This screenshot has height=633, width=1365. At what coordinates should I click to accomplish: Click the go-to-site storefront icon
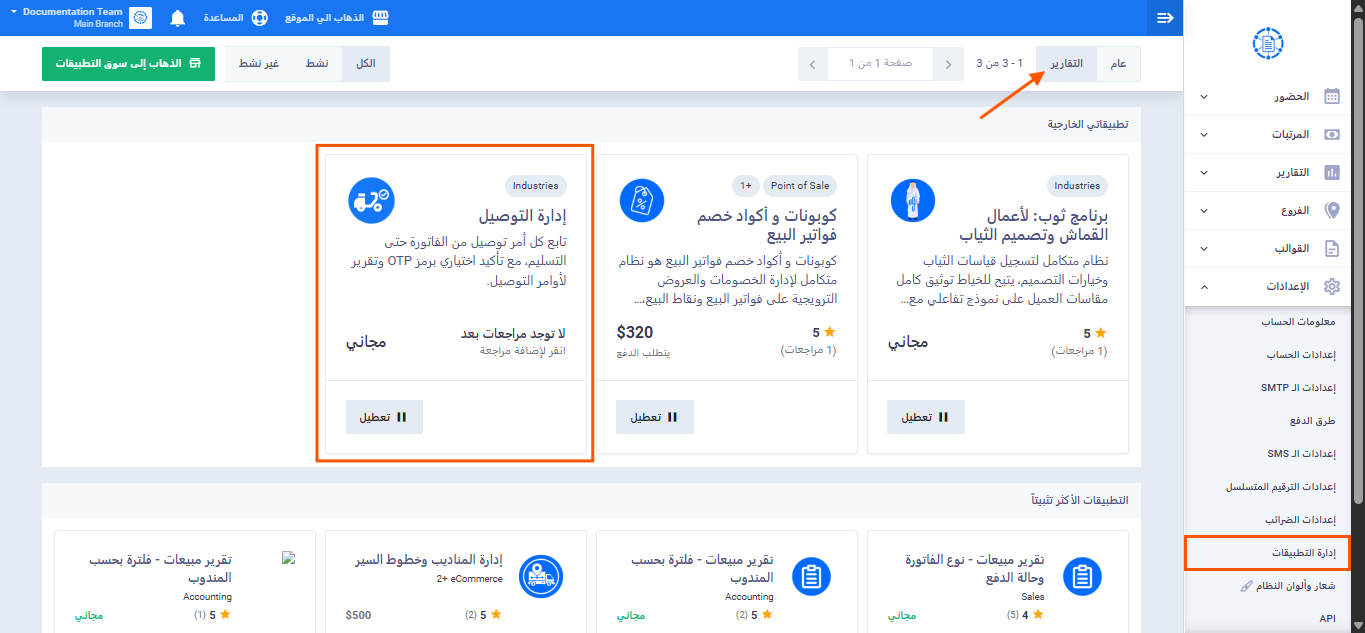379,18
